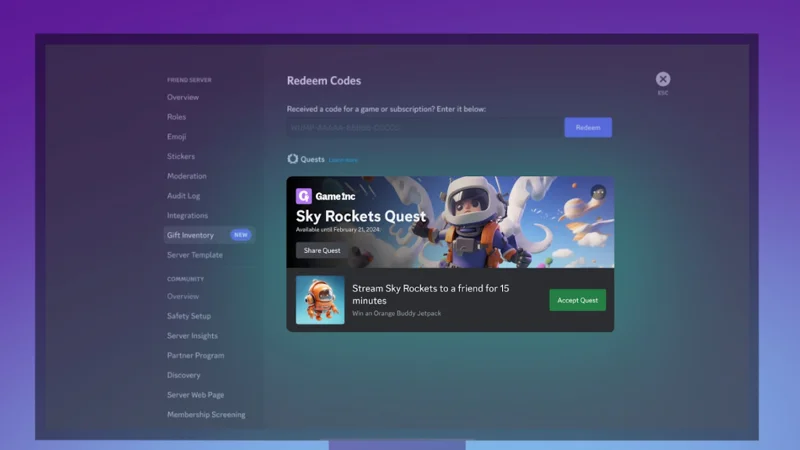Click the green Accept Quest button

coord(578,300)
